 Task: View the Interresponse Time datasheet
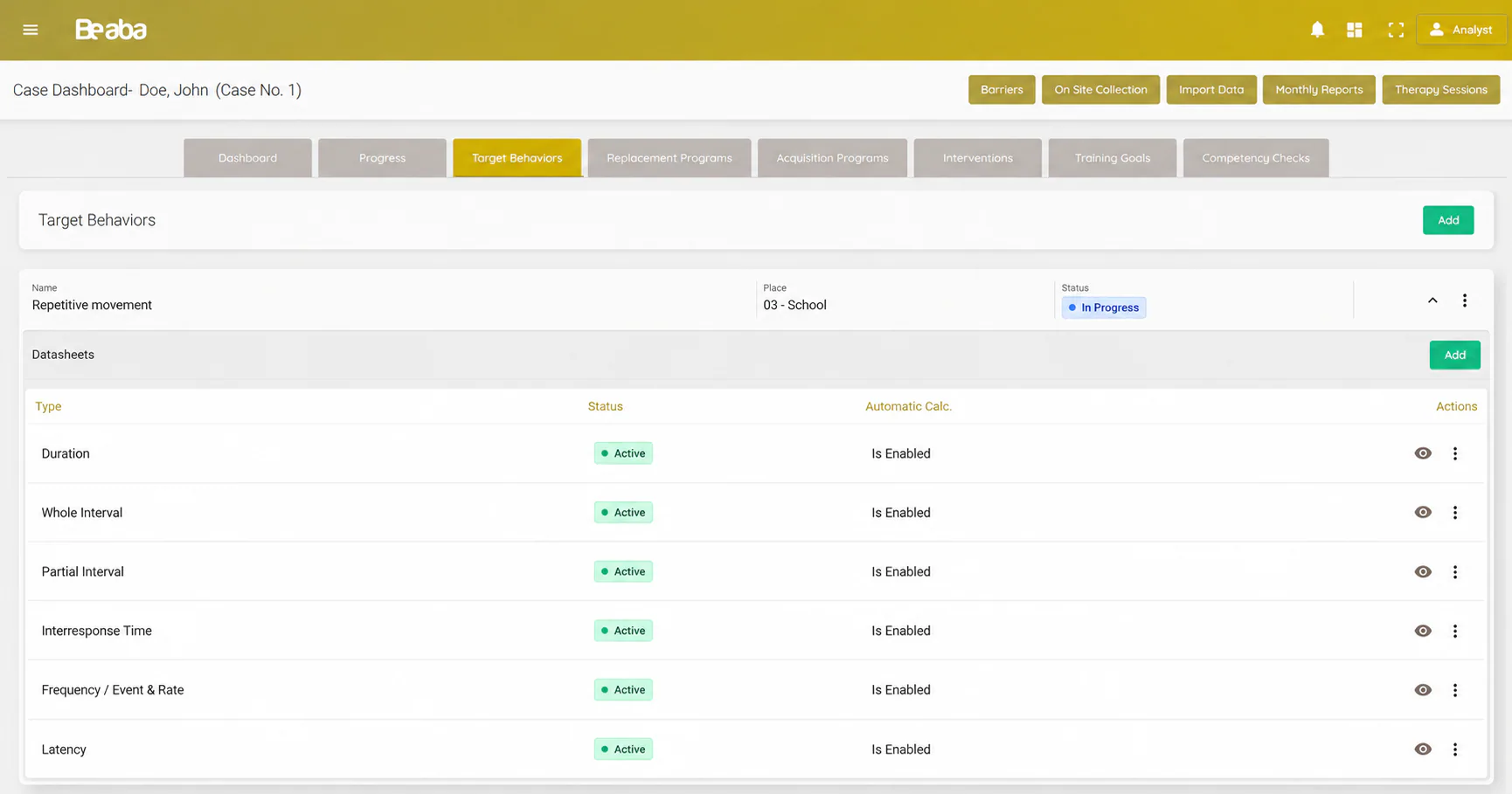[1423, 631]
